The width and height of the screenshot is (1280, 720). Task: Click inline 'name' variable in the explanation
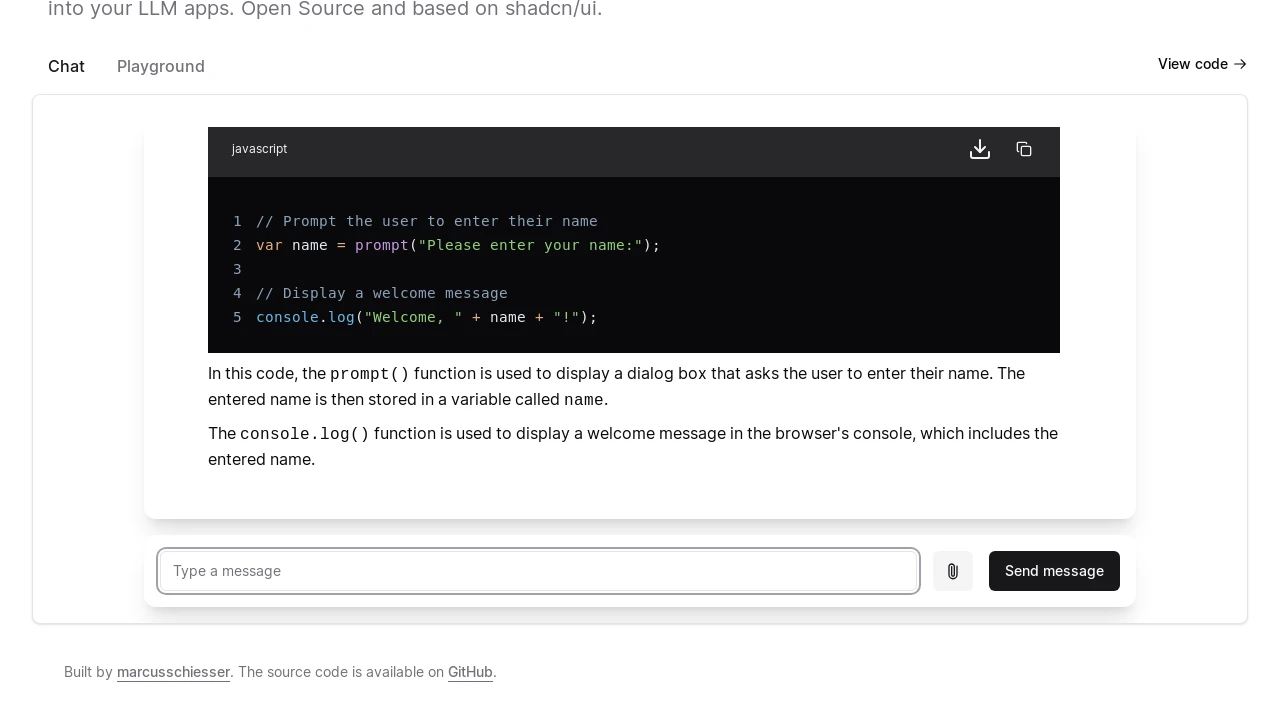pyautogui.click(x=583, y=400)
